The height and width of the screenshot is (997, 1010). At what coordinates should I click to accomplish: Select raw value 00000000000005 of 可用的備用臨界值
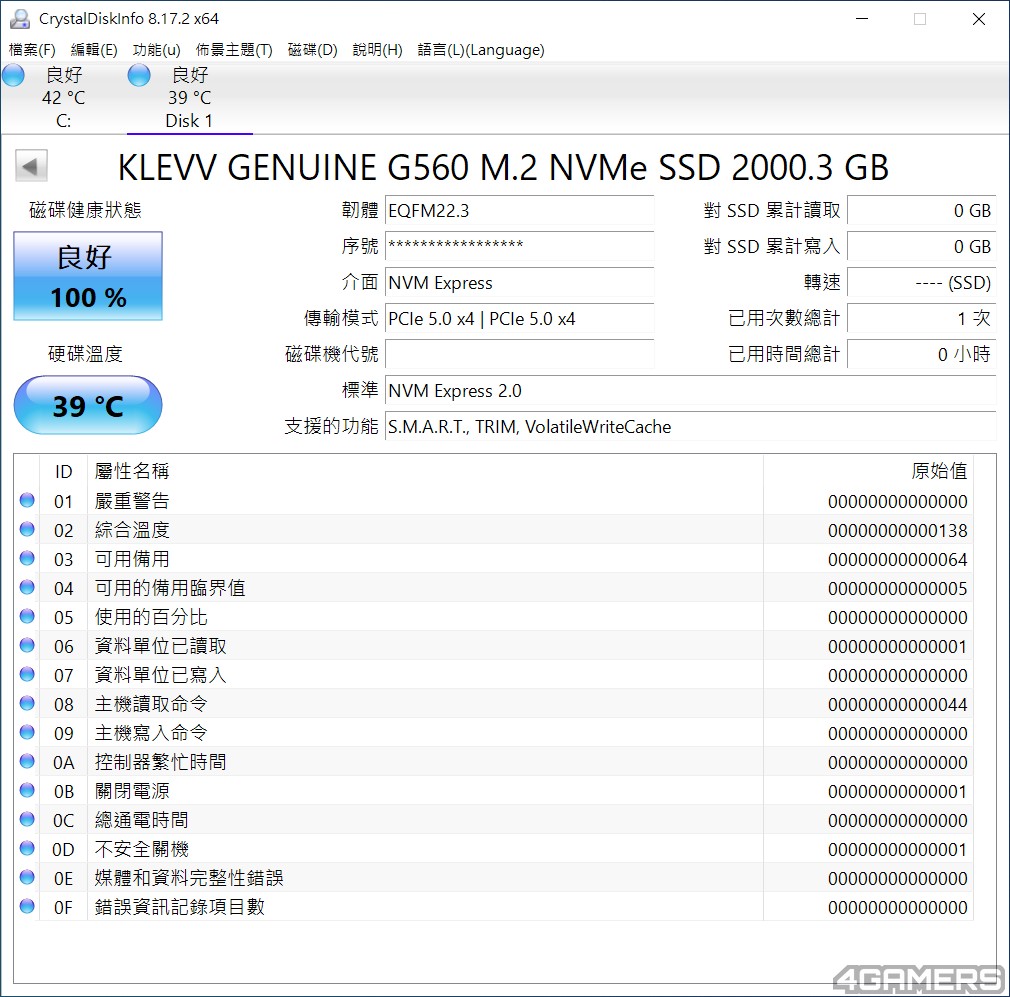tap(897, 589)
